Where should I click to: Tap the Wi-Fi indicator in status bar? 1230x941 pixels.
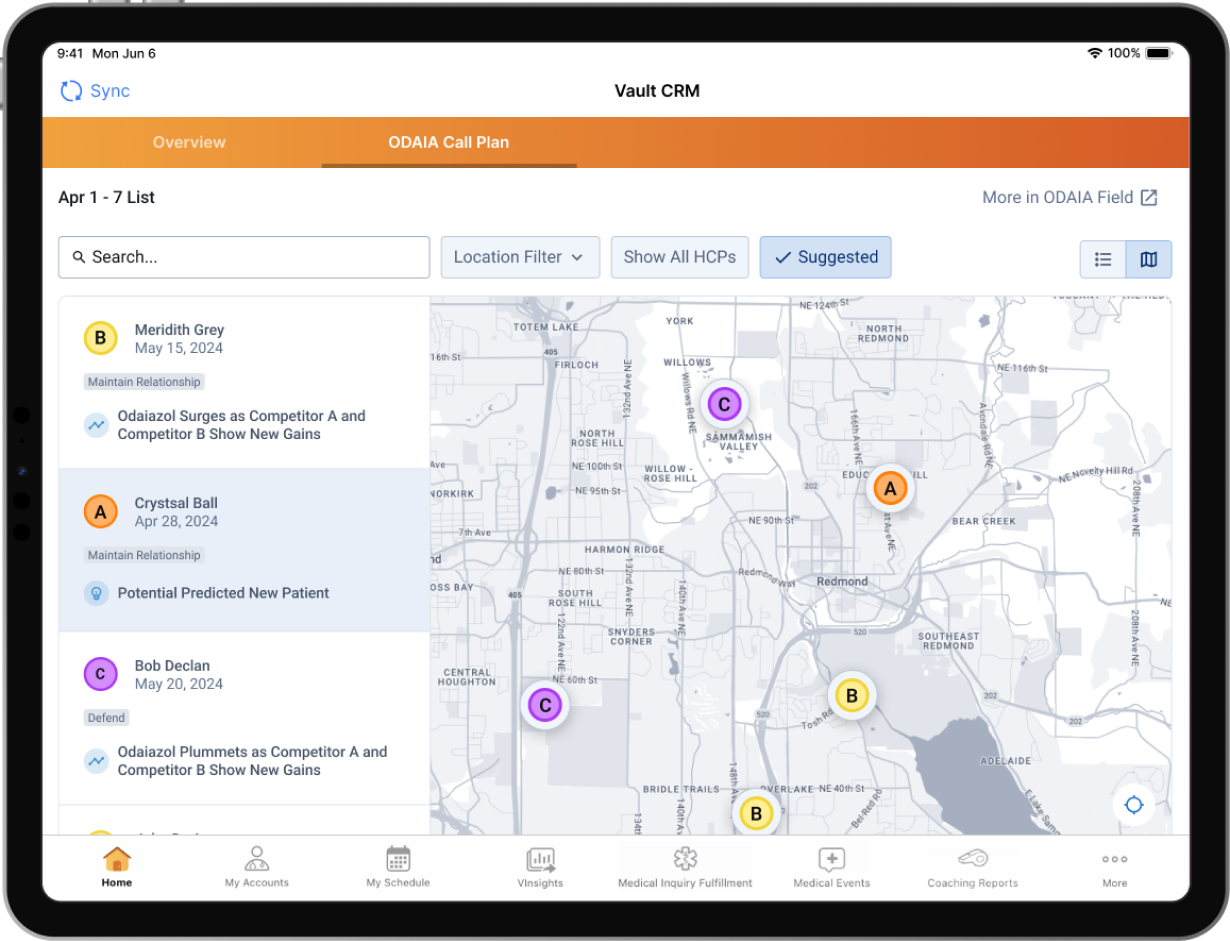(x=1094, y=53)
